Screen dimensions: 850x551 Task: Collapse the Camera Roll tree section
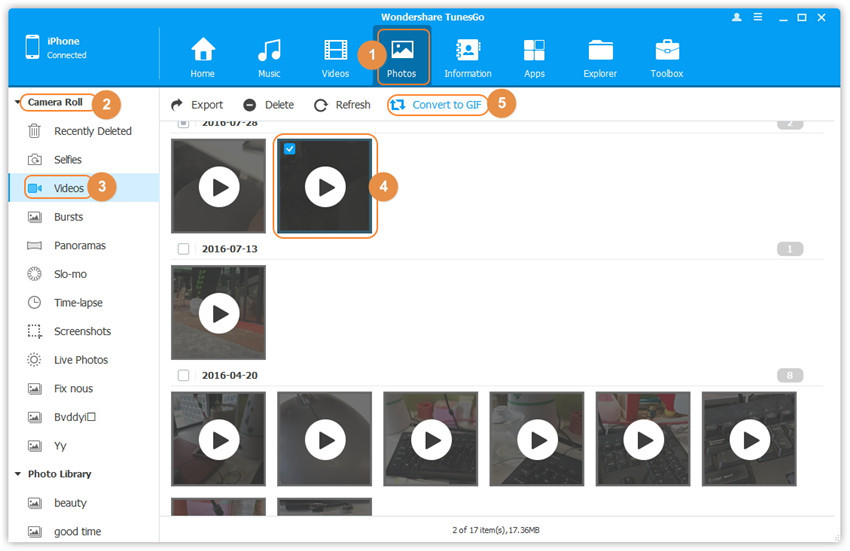click(x=19, y=102)
